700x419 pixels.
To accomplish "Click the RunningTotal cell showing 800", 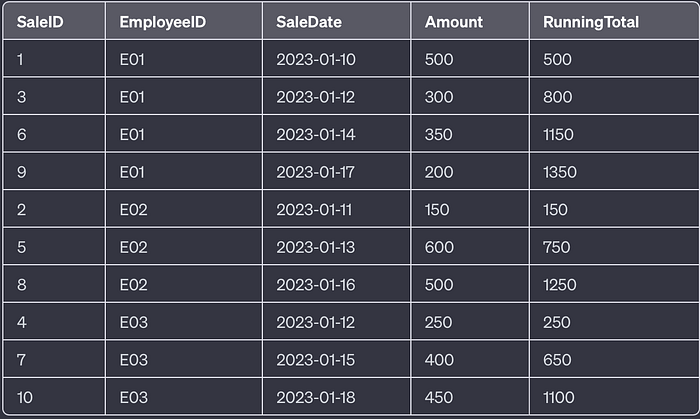I will 614,97.
